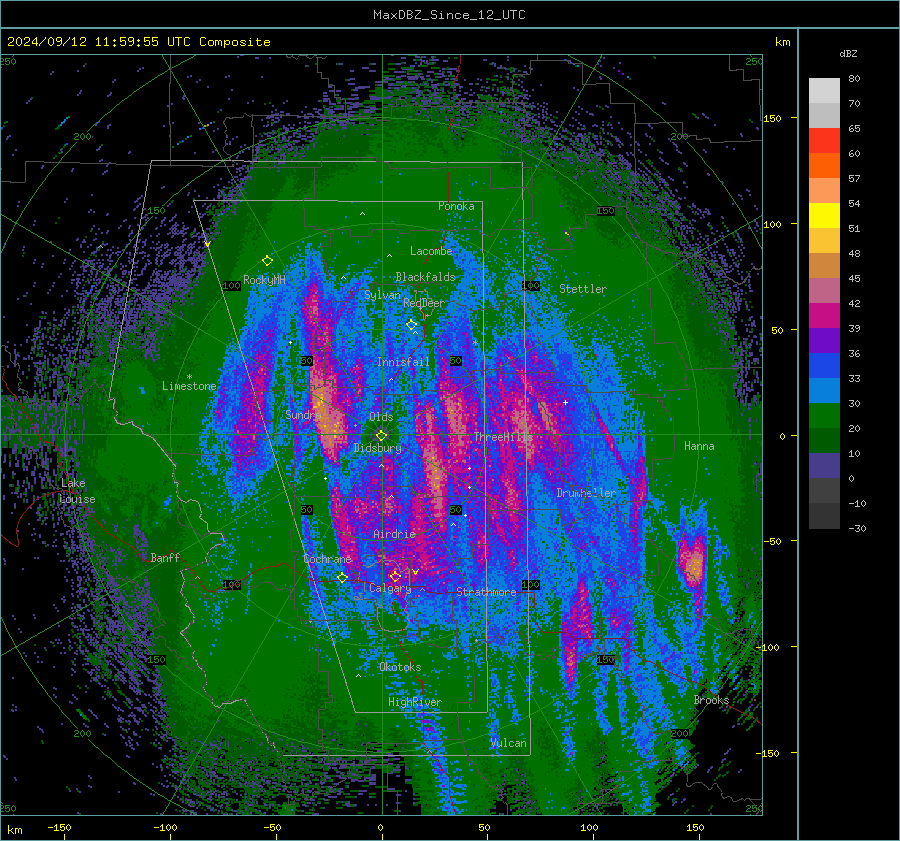Select the ThreeHills label

[x=503, y=437]
